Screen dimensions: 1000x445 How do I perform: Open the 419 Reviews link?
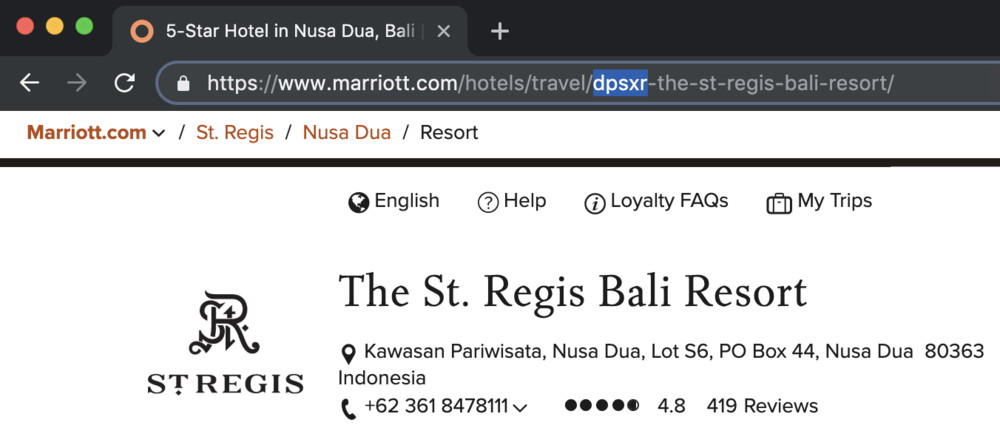(762, 406)
